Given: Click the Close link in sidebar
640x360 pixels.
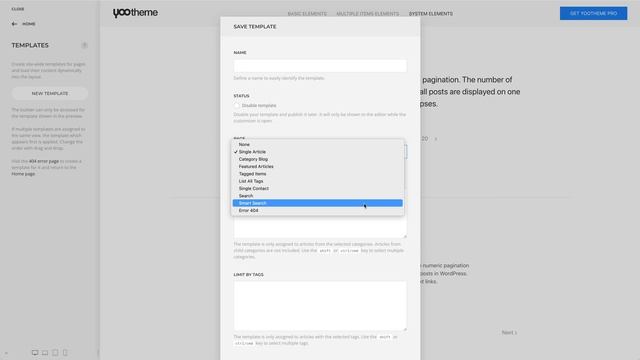Looking at the screenshot, I should (18, 9).
